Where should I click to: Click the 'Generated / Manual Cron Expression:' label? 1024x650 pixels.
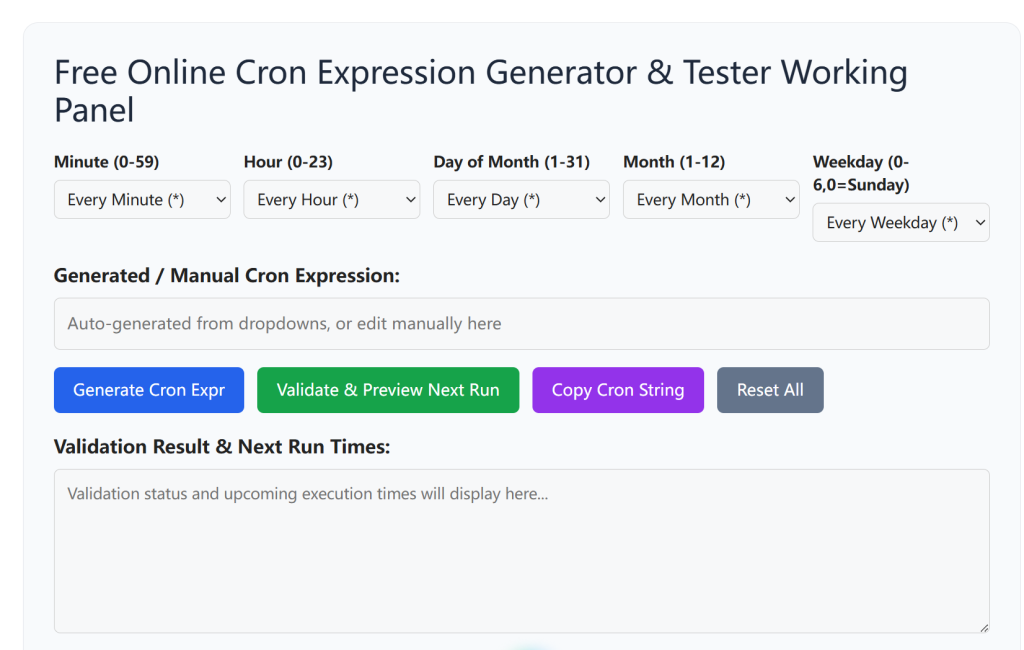click(227, 276)
